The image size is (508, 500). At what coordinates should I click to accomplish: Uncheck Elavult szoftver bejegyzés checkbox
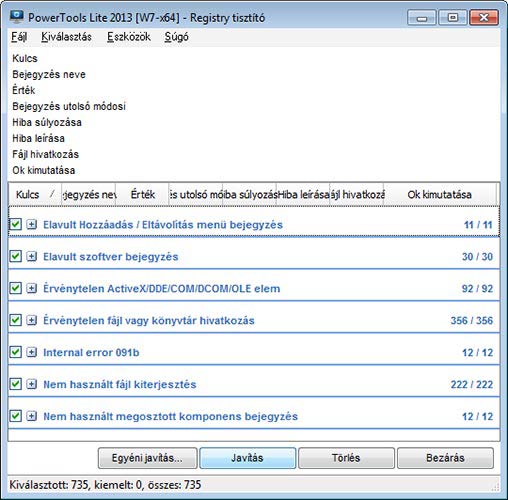pos(15,256)
